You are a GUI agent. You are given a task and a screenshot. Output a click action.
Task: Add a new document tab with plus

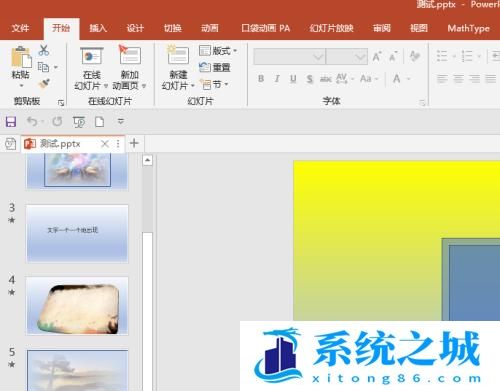click(134, 143)
